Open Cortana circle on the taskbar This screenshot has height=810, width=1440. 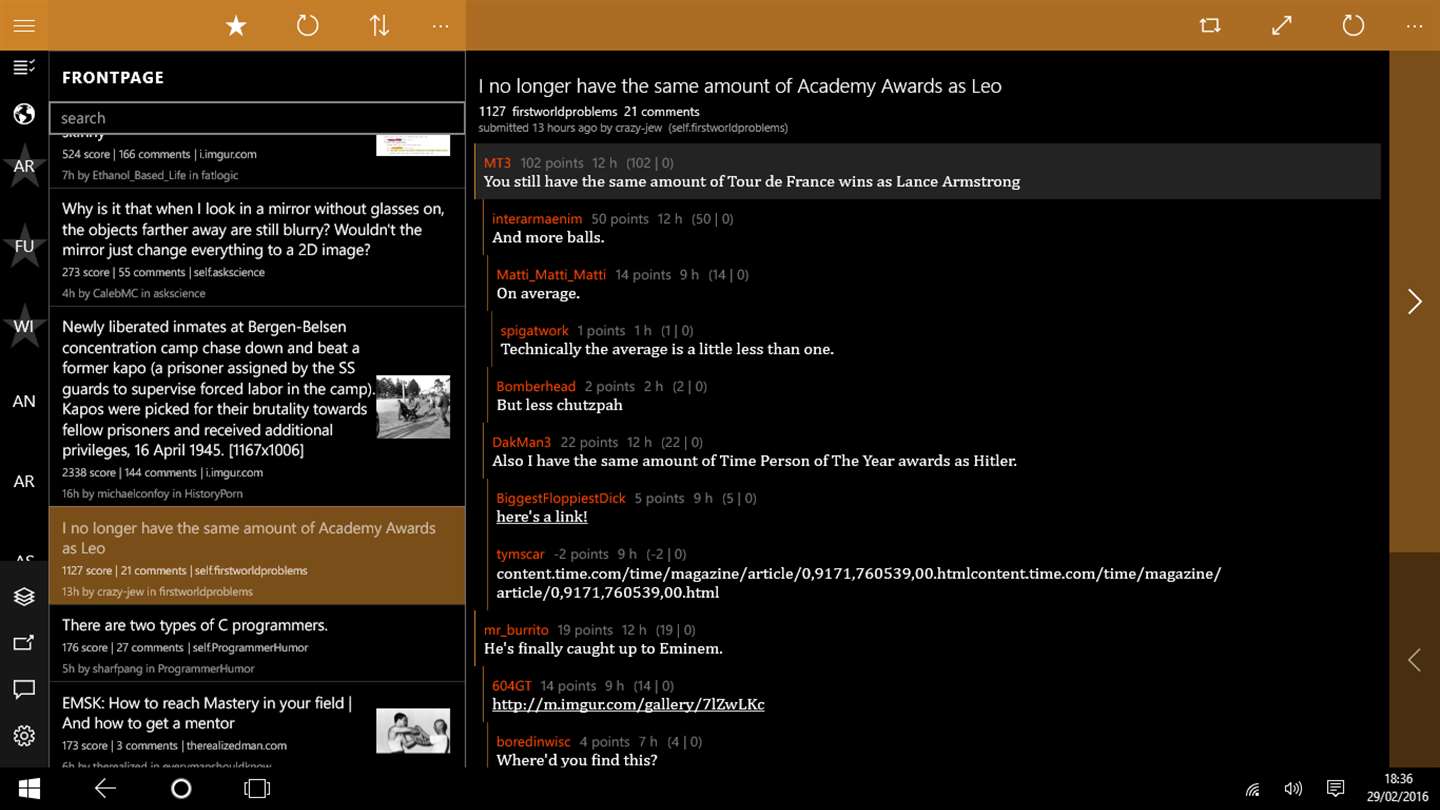[x=181, y=789]
